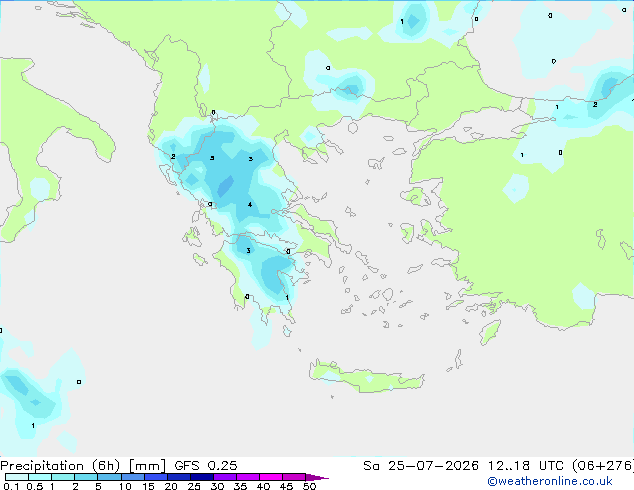Click legend label '20'
This screenshot has width=634, height=490.
(x=171, y=486)
